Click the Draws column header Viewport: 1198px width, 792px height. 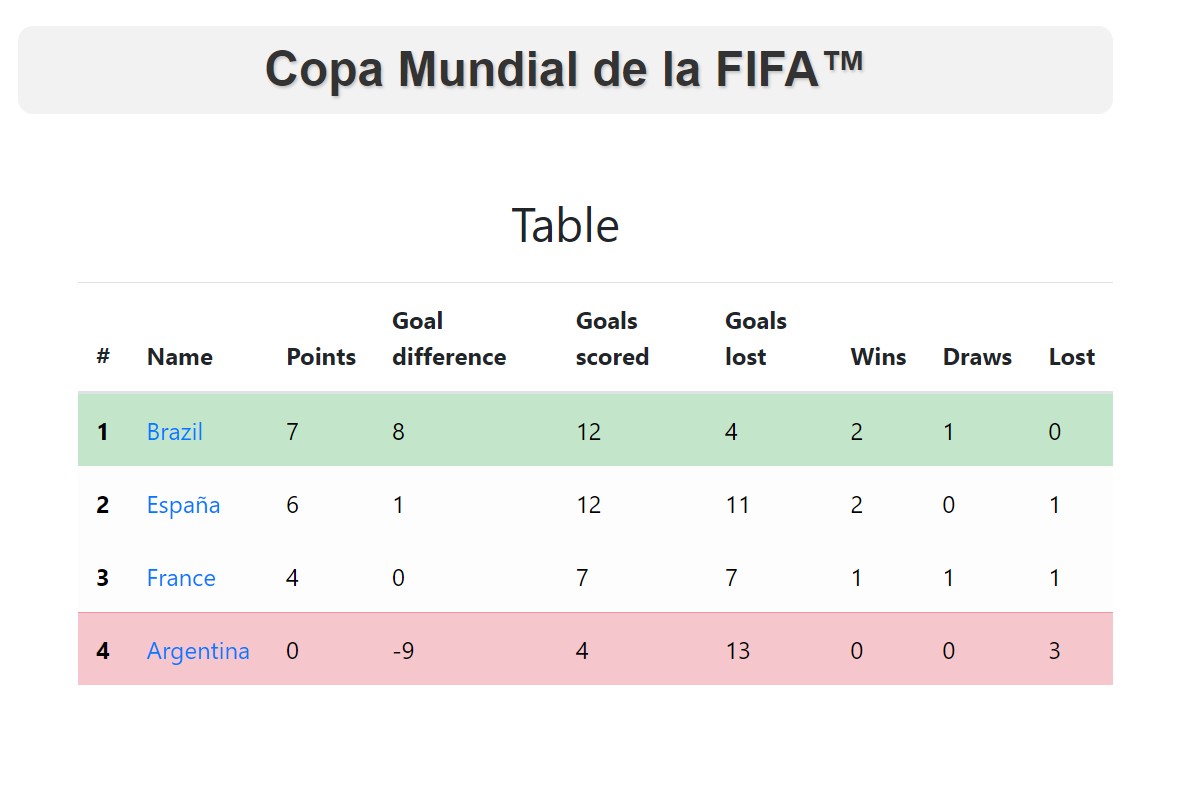tap(977, 357)
